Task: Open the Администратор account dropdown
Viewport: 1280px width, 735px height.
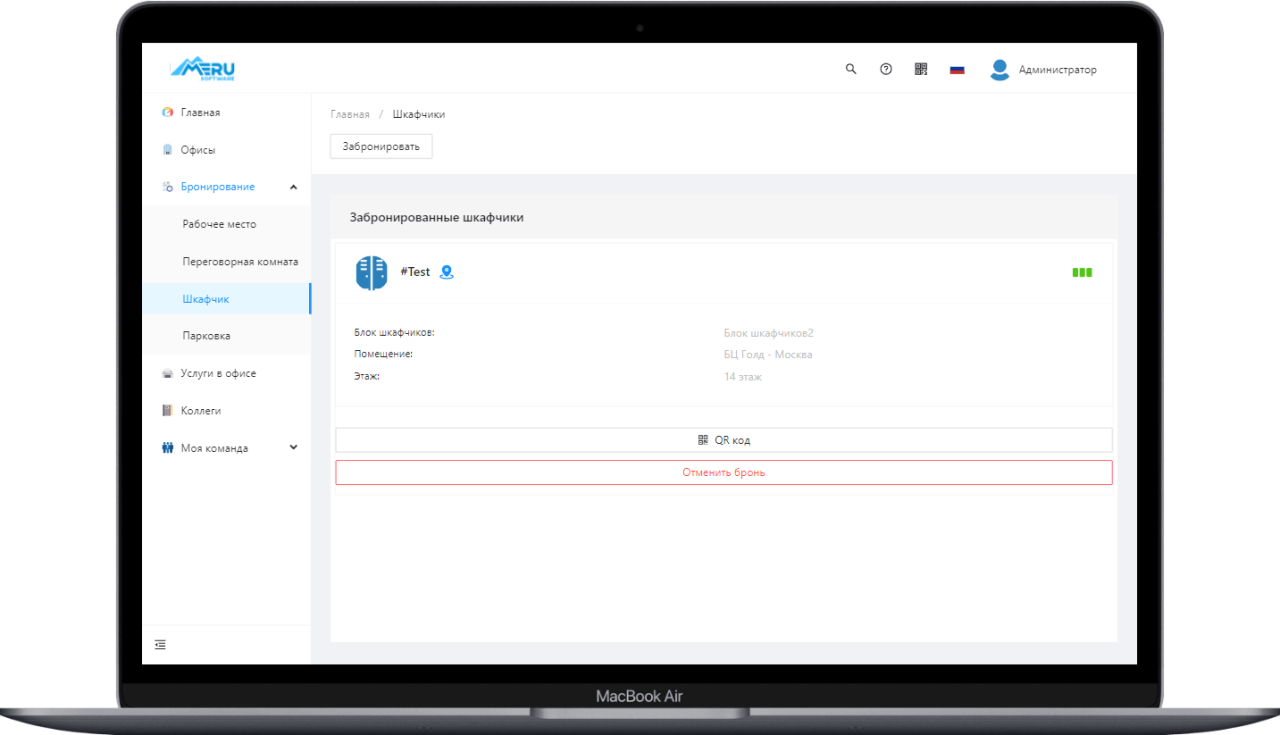Action: (x=1057, y=70)
